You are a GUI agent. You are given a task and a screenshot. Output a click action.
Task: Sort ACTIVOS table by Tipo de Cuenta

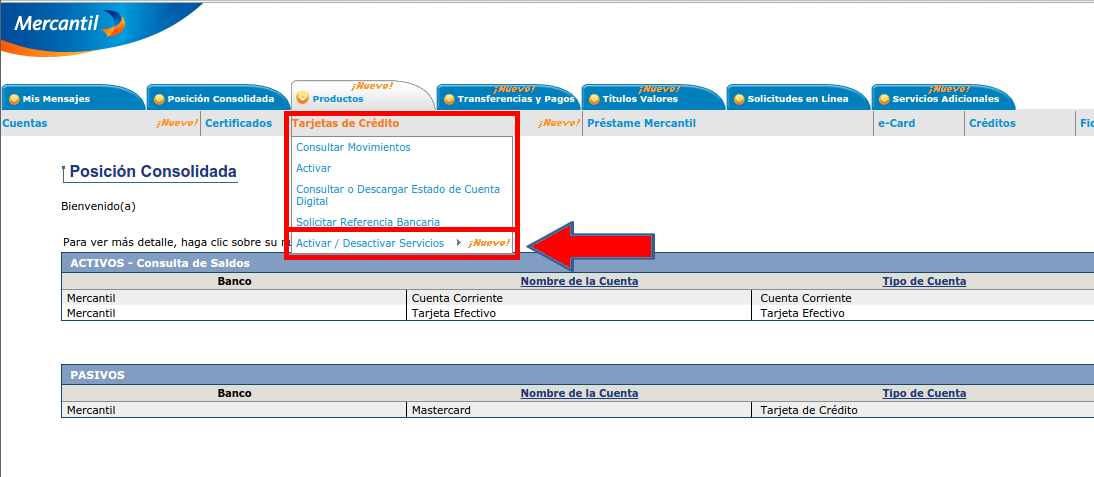pos(924,282)
